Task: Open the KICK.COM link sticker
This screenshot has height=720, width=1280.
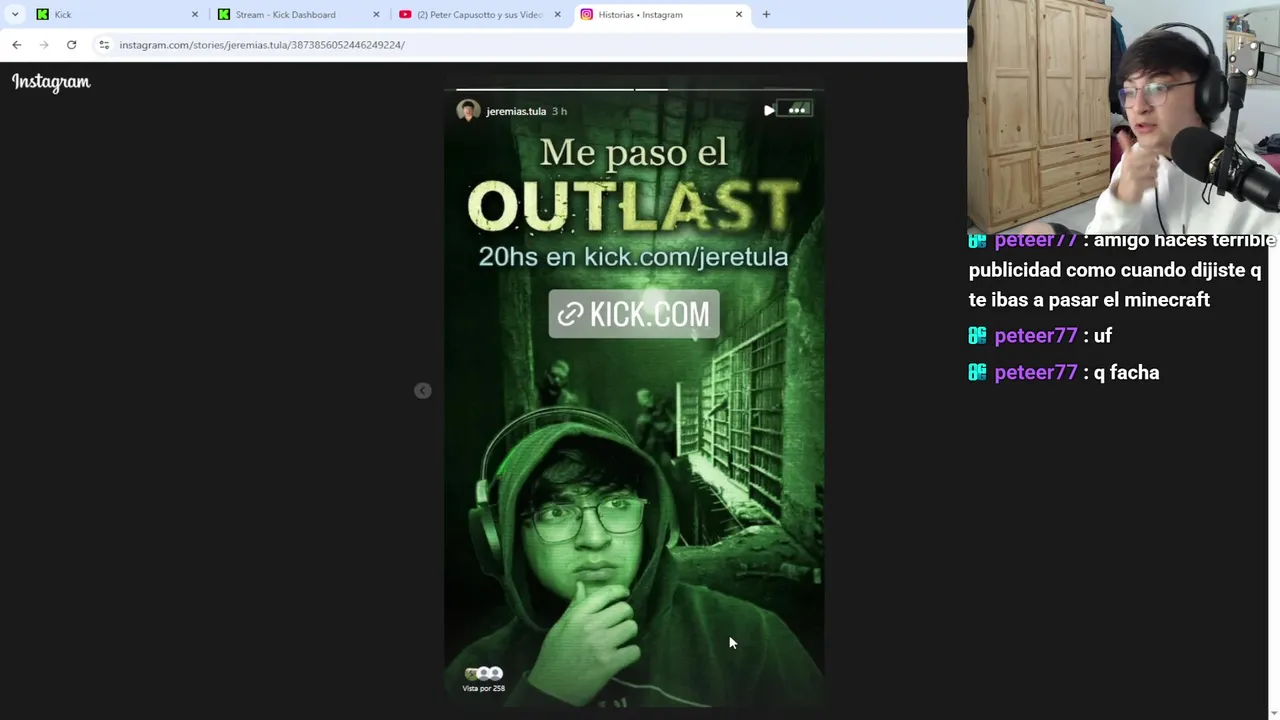Action: (634, 314)
